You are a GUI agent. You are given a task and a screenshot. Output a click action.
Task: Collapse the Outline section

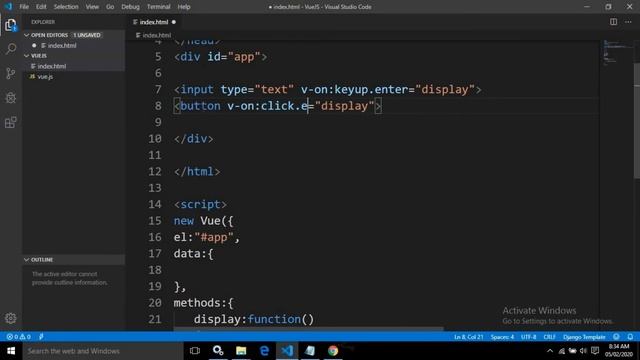(x=27, y=260)
